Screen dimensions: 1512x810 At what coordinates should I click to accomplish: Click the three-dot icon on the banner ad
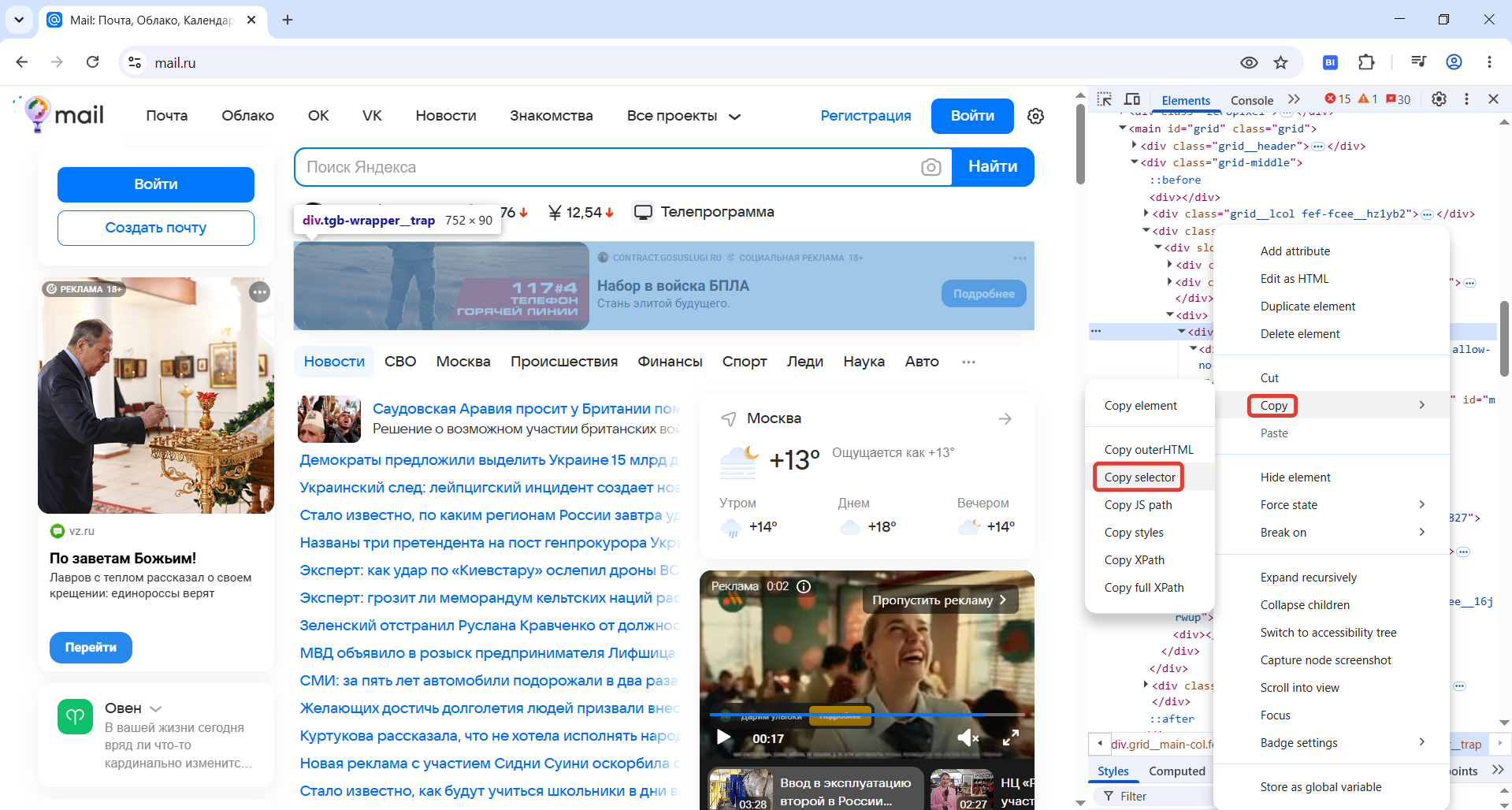tap(1020, 258)
